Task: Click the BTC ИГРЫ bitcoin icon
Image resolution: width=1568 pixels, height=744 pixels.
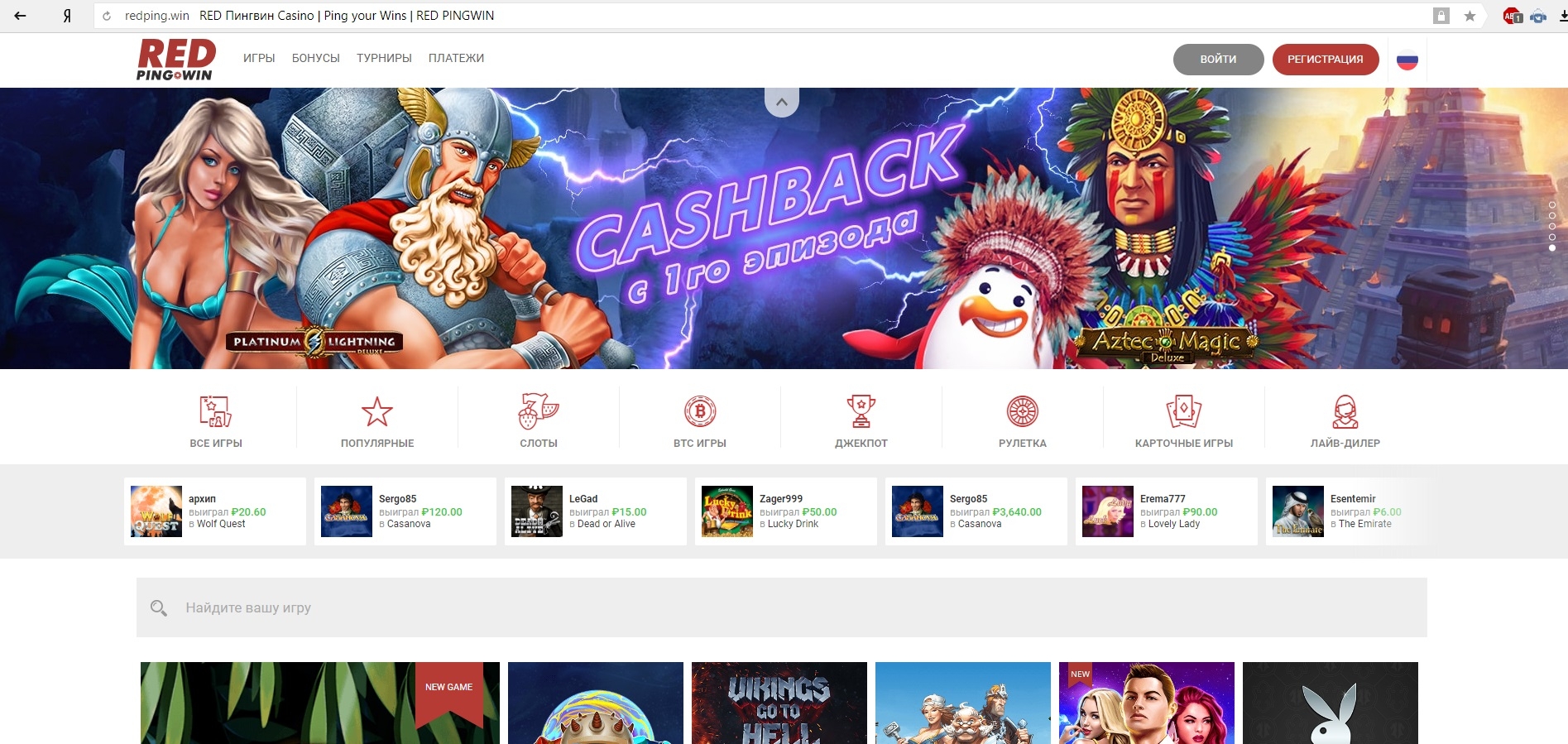Action: [x=700, y=412]
